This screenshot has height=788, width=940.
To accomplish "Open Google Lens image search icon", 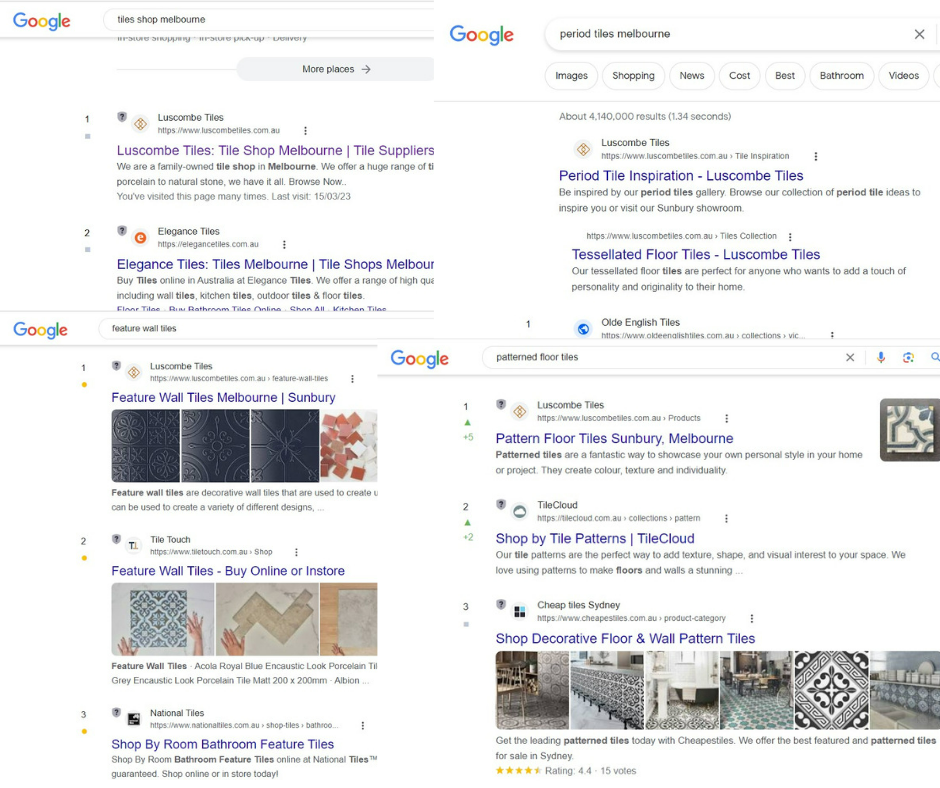I will point(908,357).
